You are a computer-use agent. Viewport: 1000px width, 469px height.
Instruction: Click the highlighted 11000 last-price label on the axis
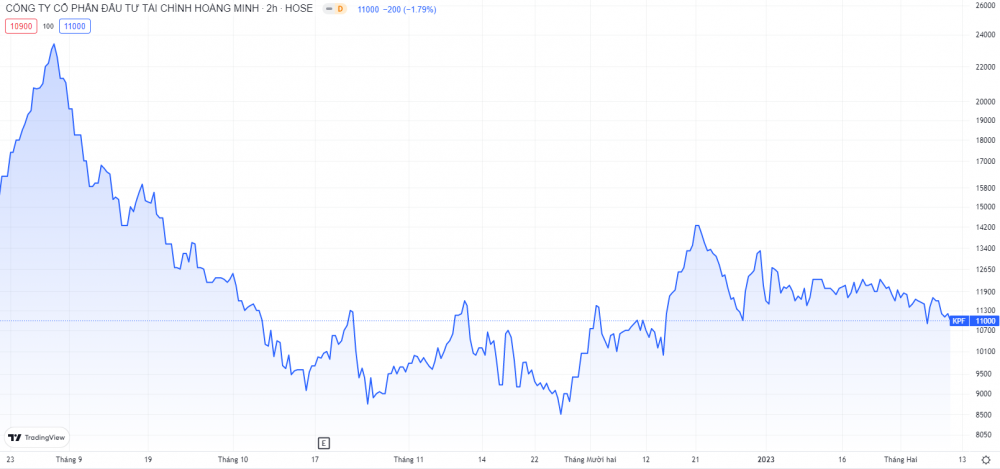click(x=984, y=321)
